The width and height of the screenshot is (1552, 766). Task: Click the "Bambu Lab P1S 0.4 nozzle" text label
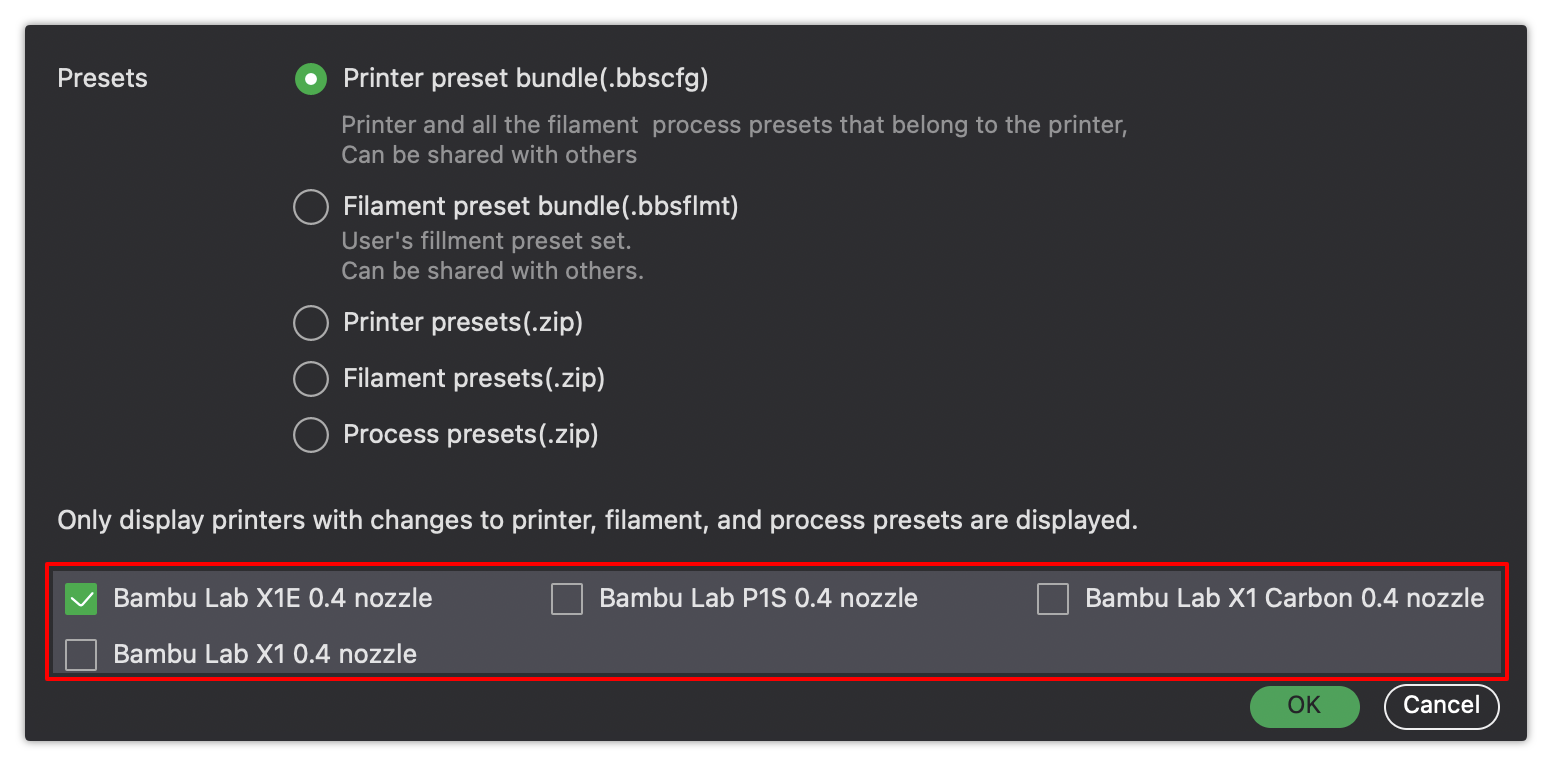coord(759,599)
